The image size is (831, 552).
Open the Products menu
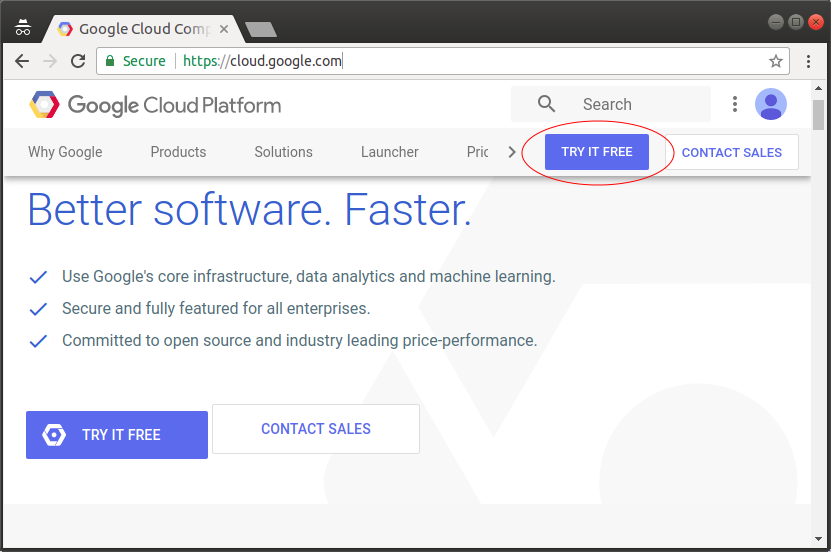point(178,152)
